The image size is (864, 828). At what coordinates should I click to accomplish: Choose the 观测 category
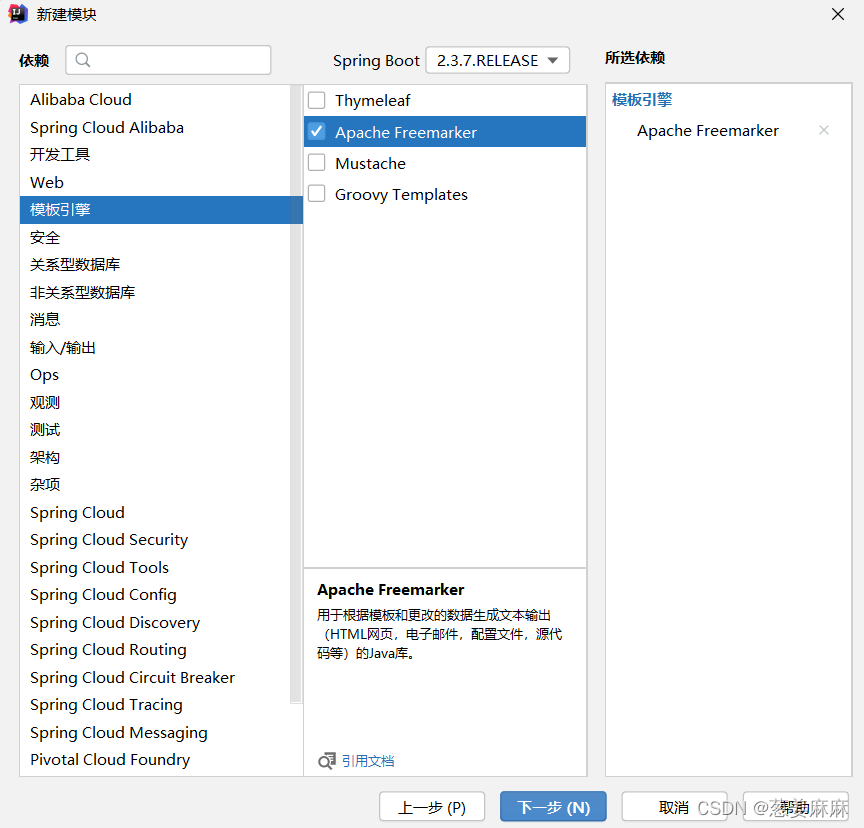coord(155,402)
